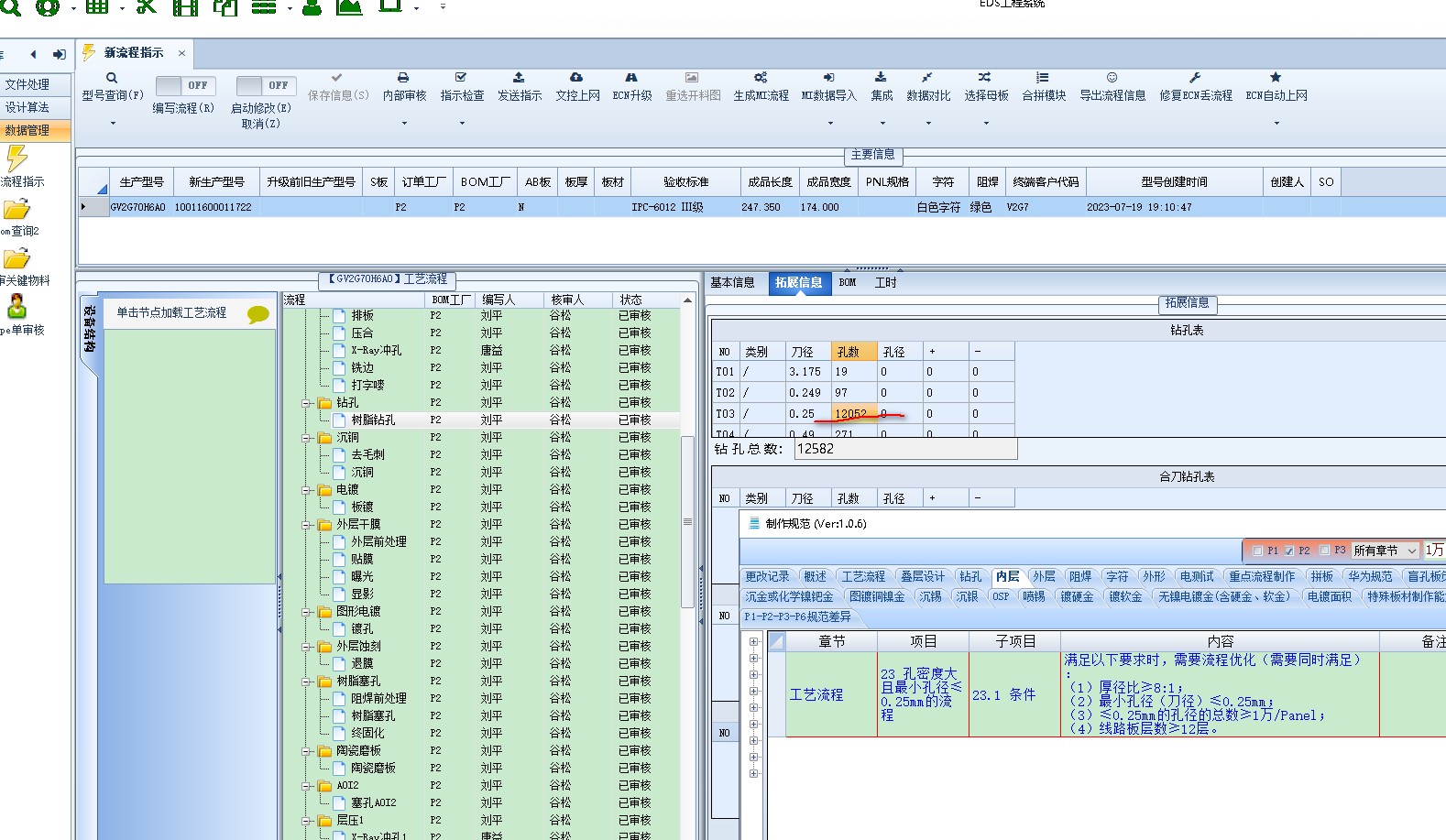1446x840 pixels.
Task: Open the 阻焊 spec tab
Action: (1080, 576)
